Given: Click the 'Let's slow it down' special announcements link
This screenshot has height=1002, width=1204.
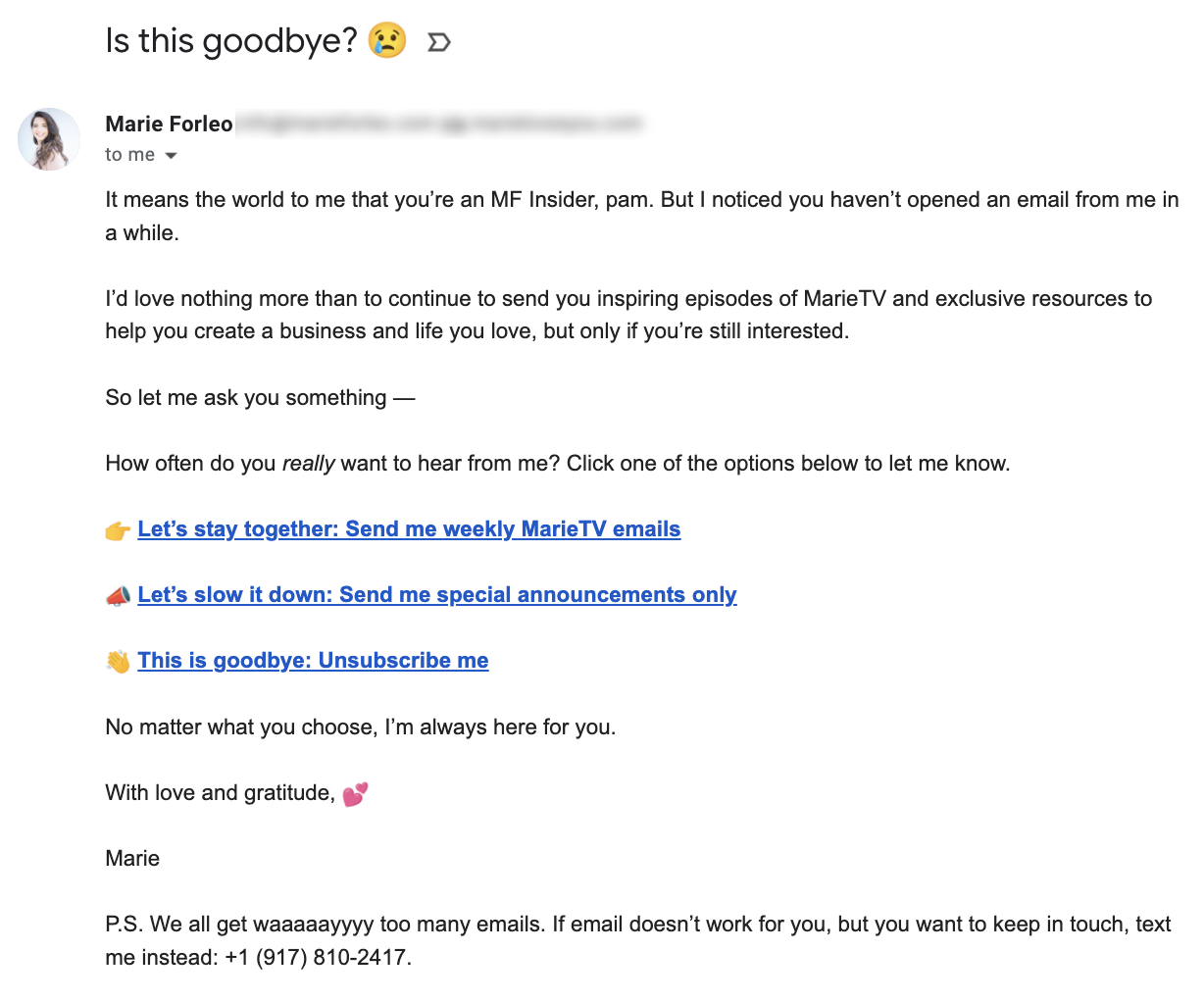Looking at the screenshot, I should click(x=438, y=594).
